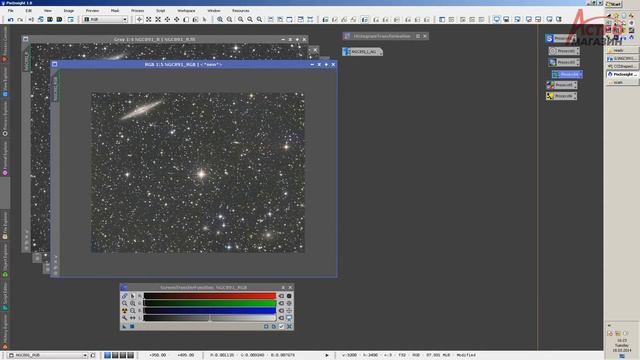Click the Zoom Out magnifier next to Zoom In
The height and width of the screenshot is (360, 640).
[x=230, y=19]
